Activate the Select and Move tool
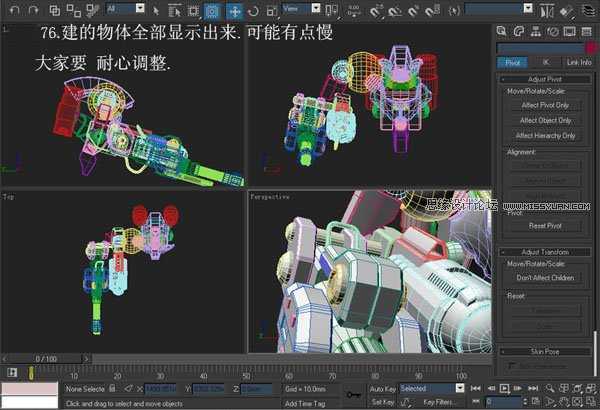The width and height of the screenshot is (600, 410). pyautogui.click(x=235, y=11)
